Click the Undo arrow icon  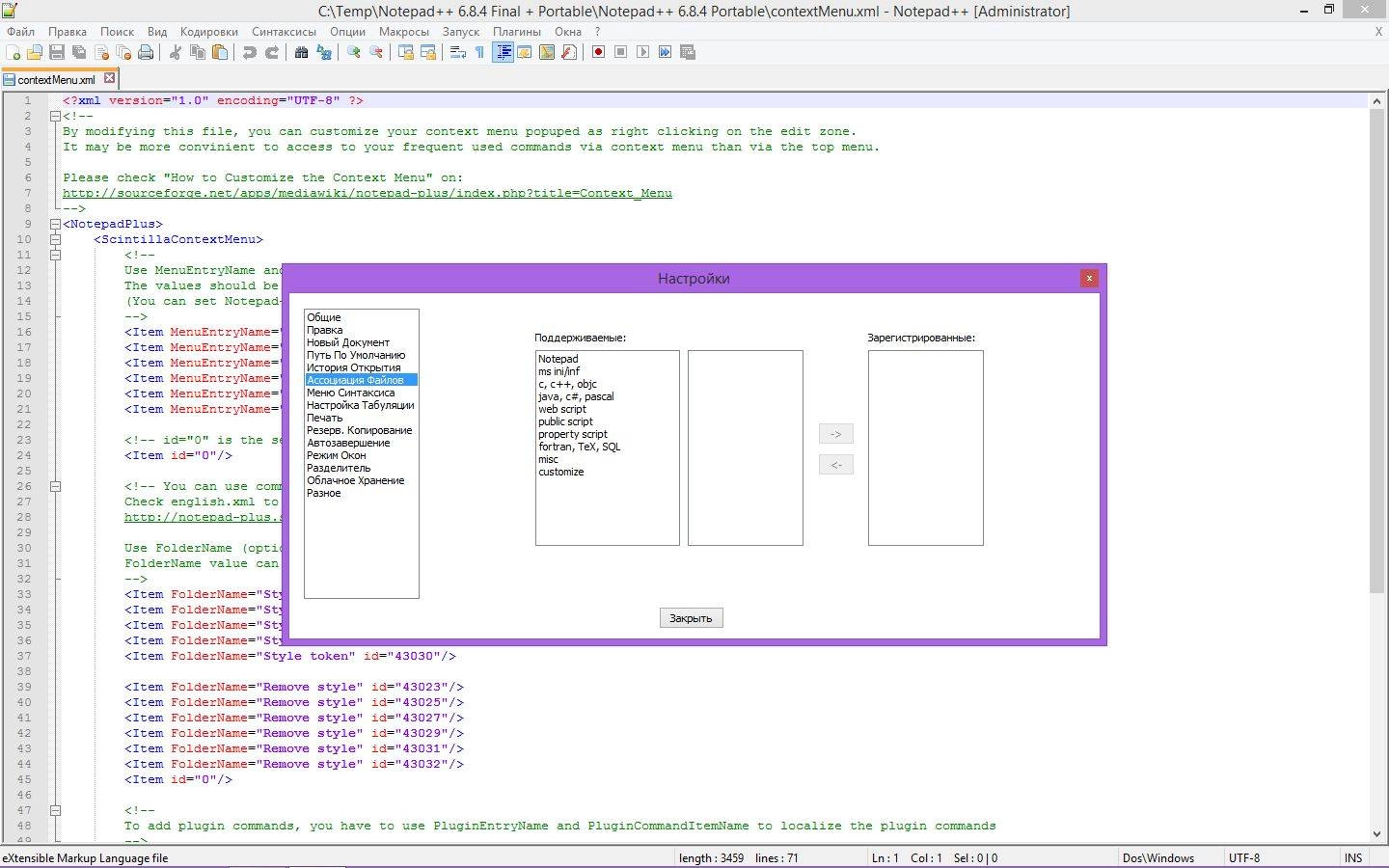[250, 52]
